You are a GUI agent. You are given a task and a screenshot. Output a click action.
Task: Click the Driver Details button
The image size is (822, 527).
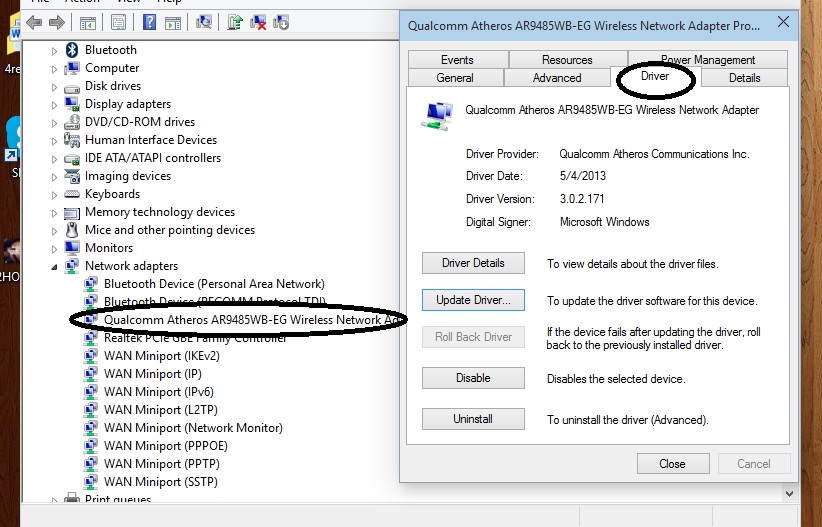(473, 263)
